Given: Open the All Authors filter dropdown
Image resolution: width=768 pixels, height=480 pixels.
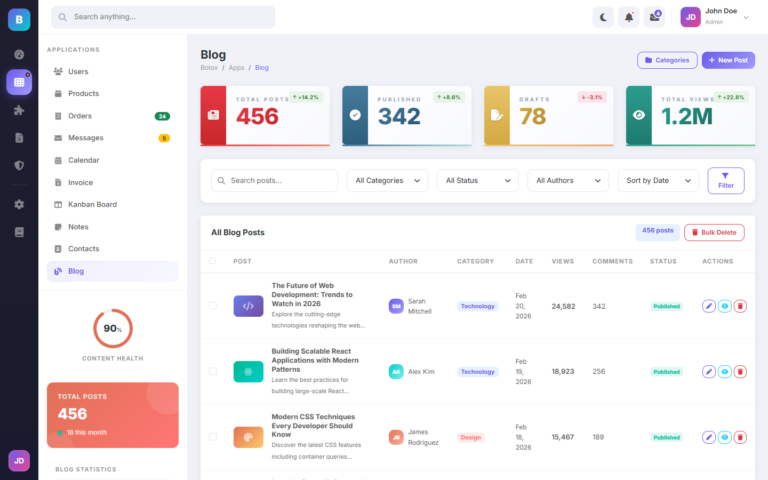Looking at the screenshot, I should pyautogui.click(x=567, y=180).
